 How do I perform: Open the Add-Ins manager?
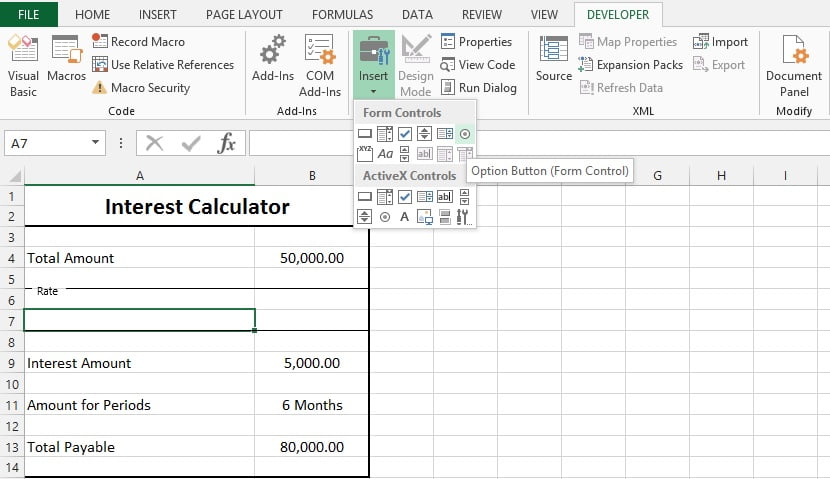(x=273, y=58)
